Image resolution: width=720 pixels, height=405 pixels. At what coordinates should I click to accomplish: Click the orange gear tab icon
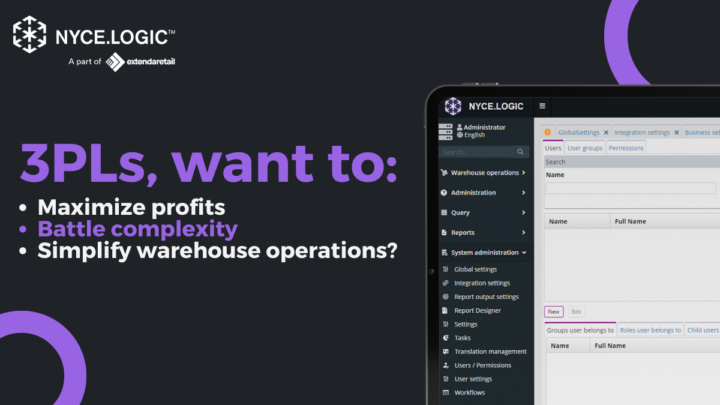pyautogui.click(x=547, y=132)
